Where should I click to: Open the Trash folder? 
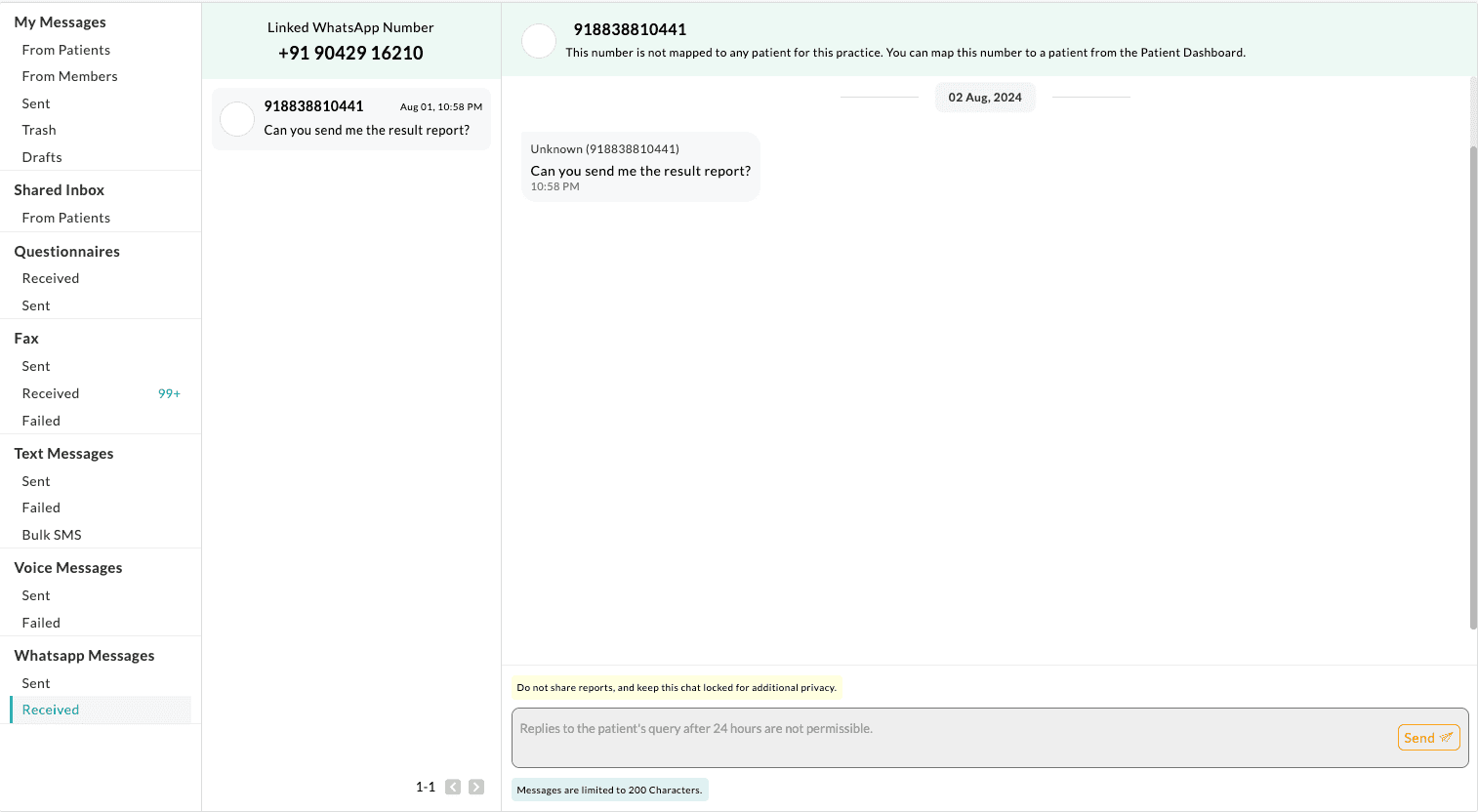[x=39, y=130]
